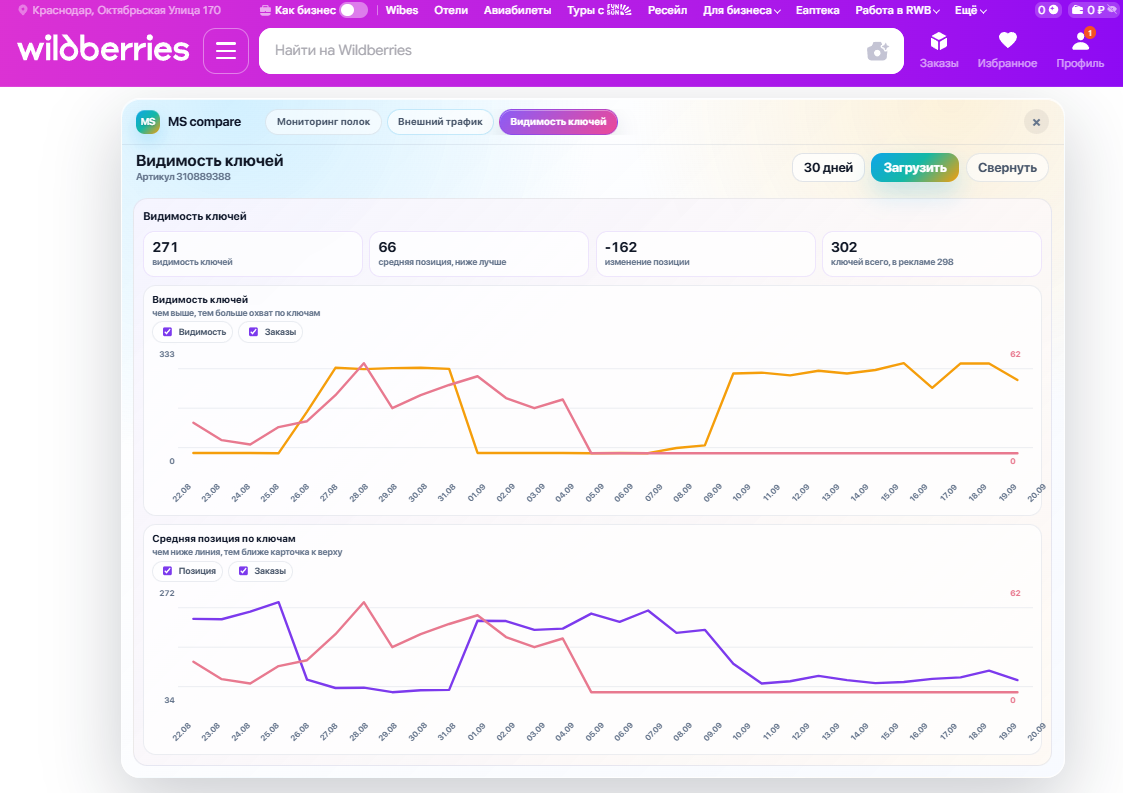This screenshot has height=793, width=1123.
Task: Open Избранное heart favorites
Action: [1007, 50]
